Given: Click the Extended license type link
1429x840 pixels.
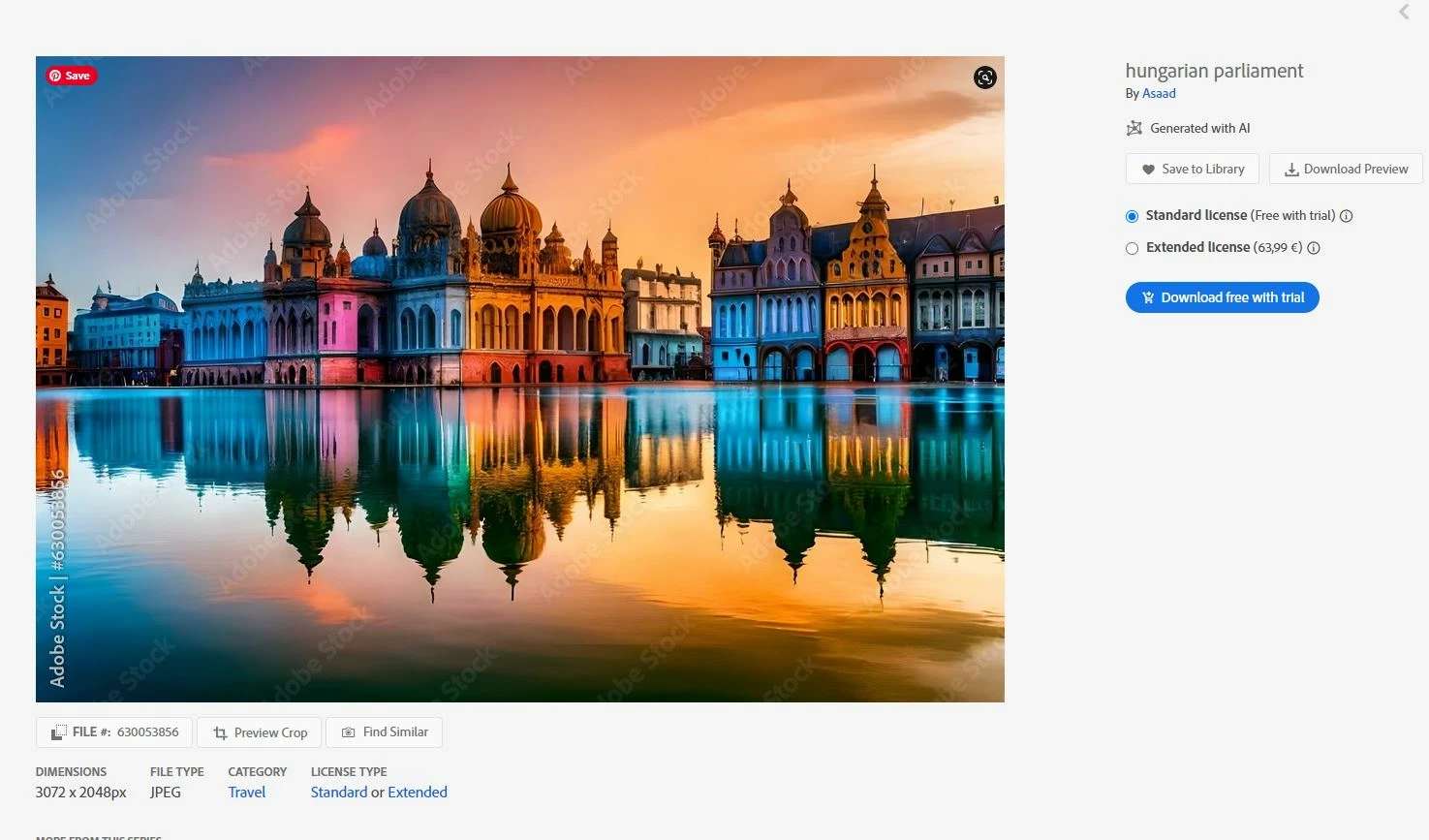Looking at the screenshot, I should click(418, 793).
